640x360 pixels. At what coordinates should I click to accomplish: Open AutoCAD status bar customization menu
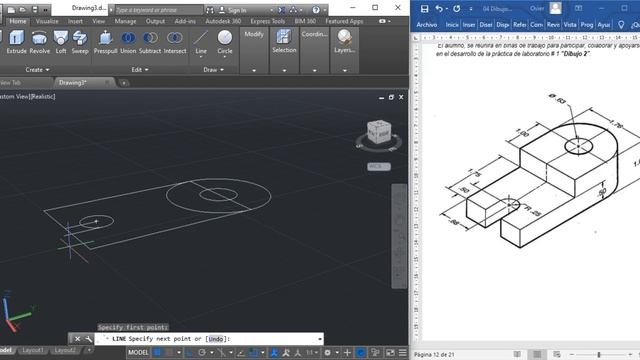(x=402, y=353)
